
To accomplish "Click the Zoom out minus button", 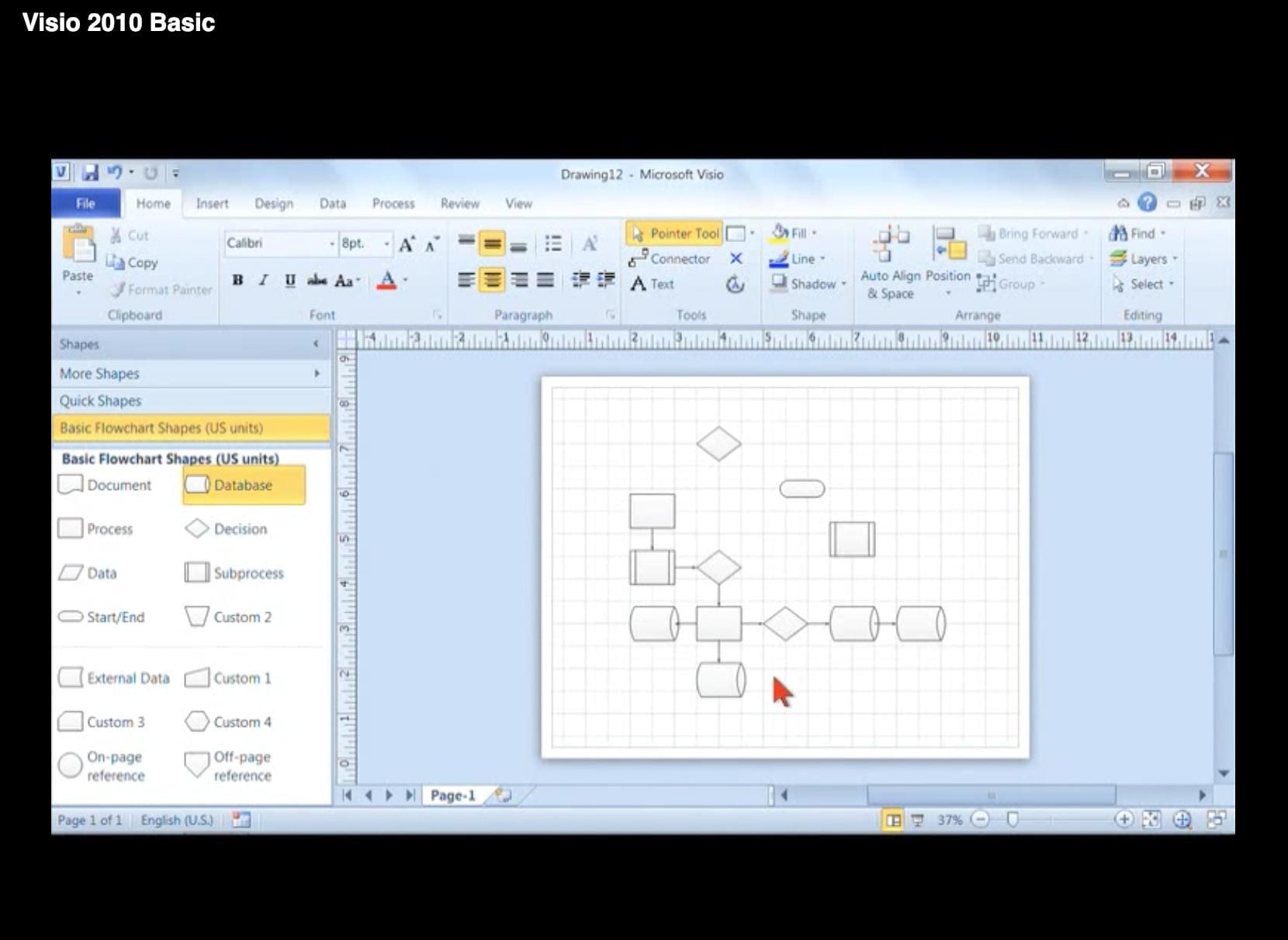I will (x=981, y=820).
